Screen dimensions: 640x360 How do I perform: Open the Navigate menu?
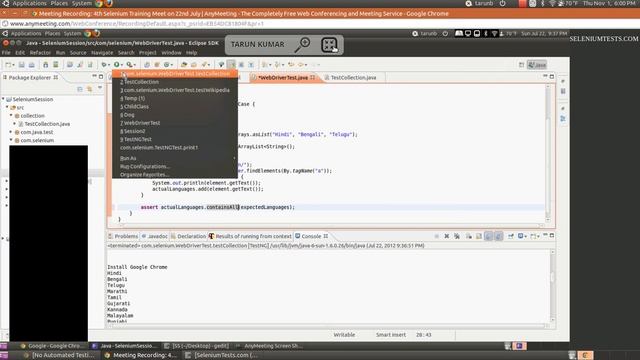tap(102, 53)
